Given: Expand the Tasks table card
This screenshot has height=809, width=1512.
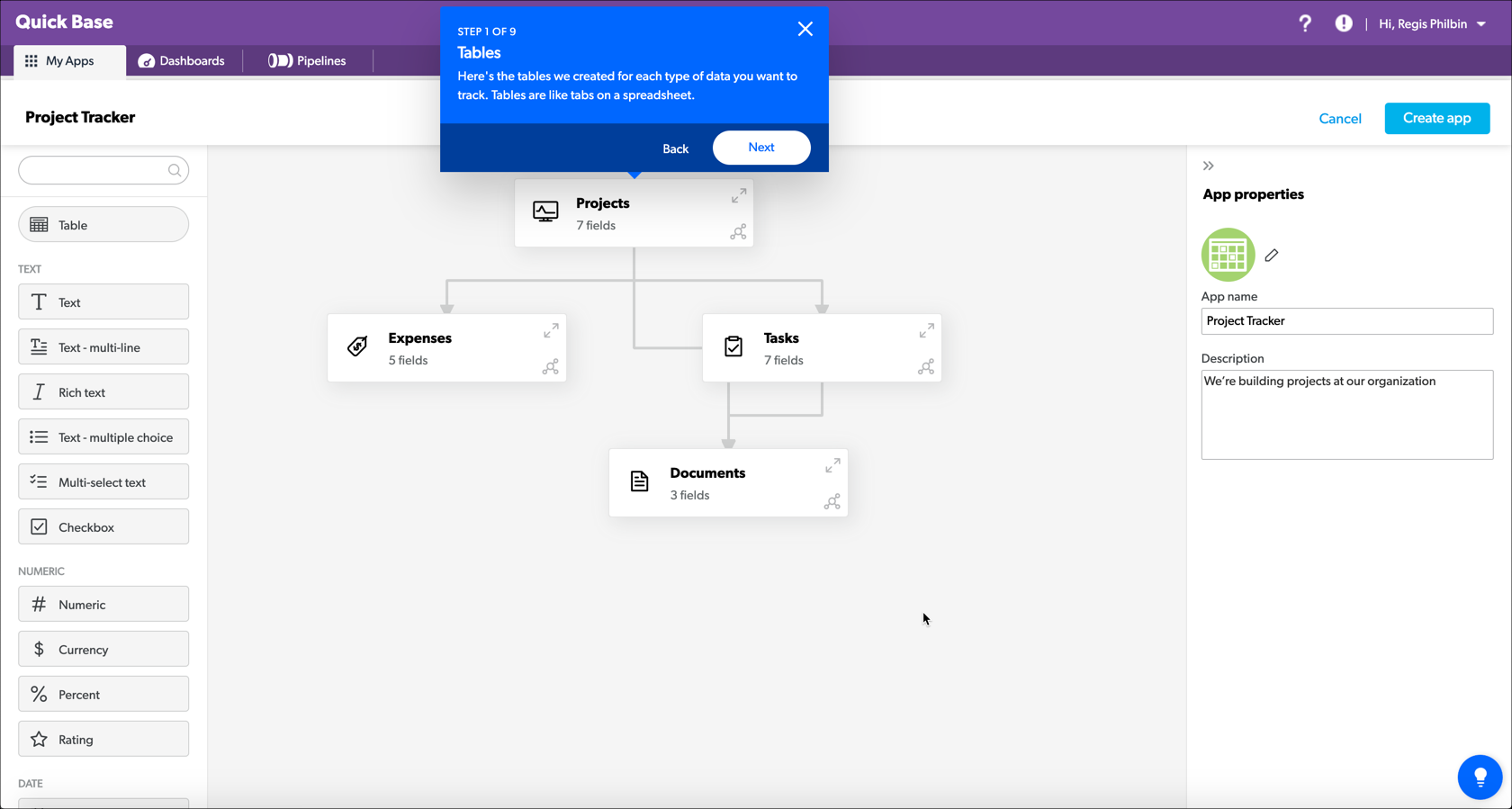Looking at the screenshot, I should coord(926,330).
